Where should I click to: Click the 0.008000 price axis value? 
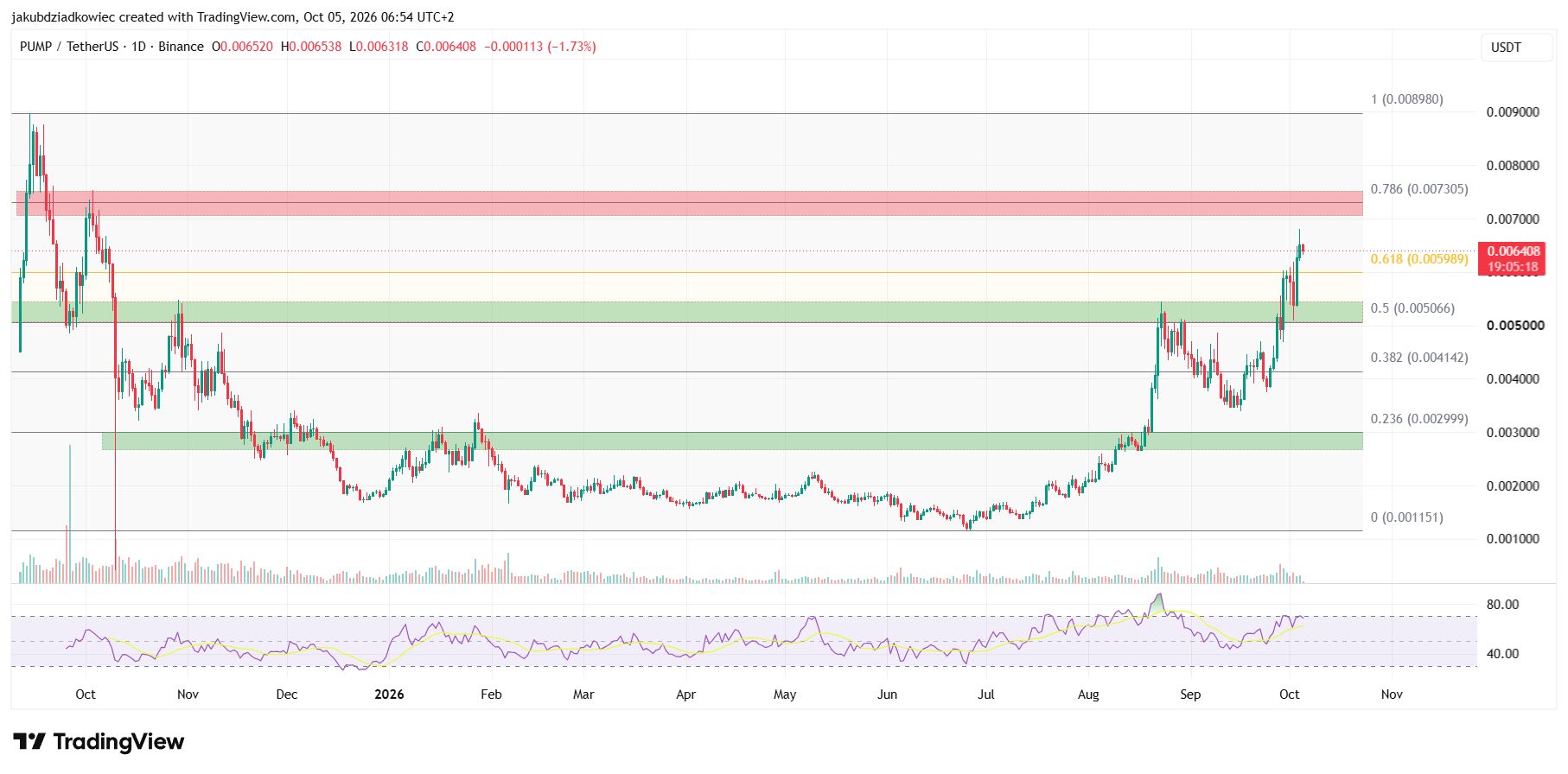pyautogui.click(x=1513, y=166)
